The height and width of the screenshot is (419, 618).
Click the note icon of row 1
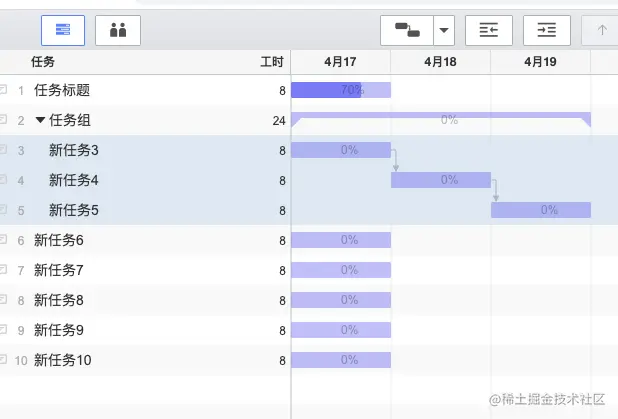(x=3, y=89)
